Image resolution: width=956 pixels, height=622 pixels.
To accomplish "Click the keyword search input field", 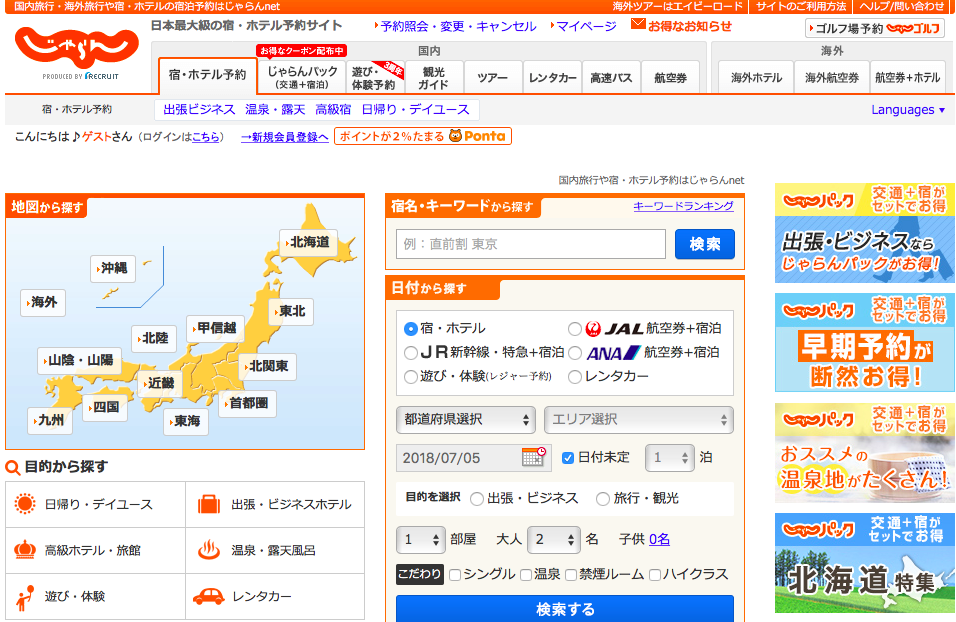I will (530, 244).
